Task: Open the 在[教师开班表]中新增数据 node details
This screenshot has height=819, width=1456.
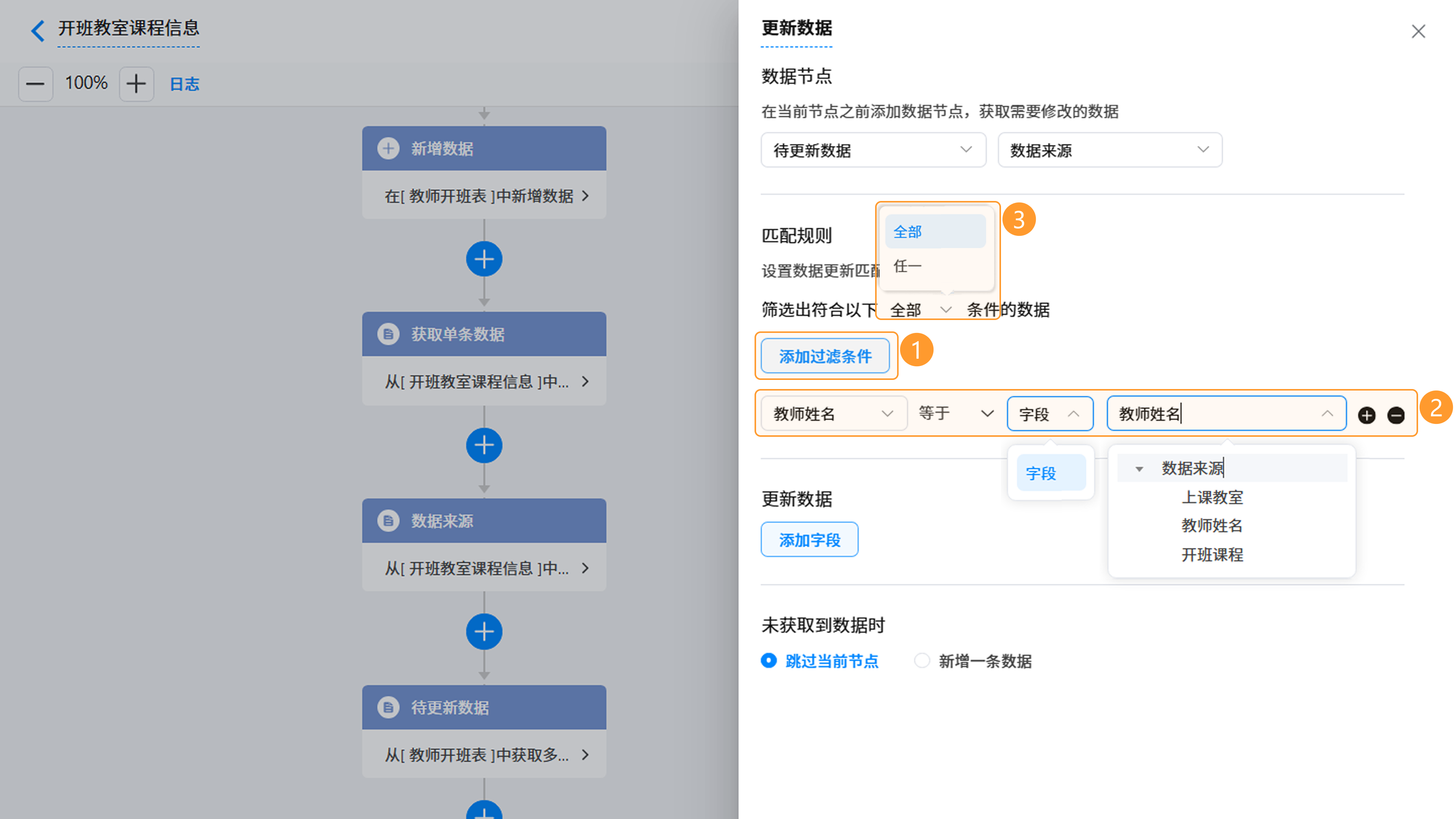Action: coord(484,196)
